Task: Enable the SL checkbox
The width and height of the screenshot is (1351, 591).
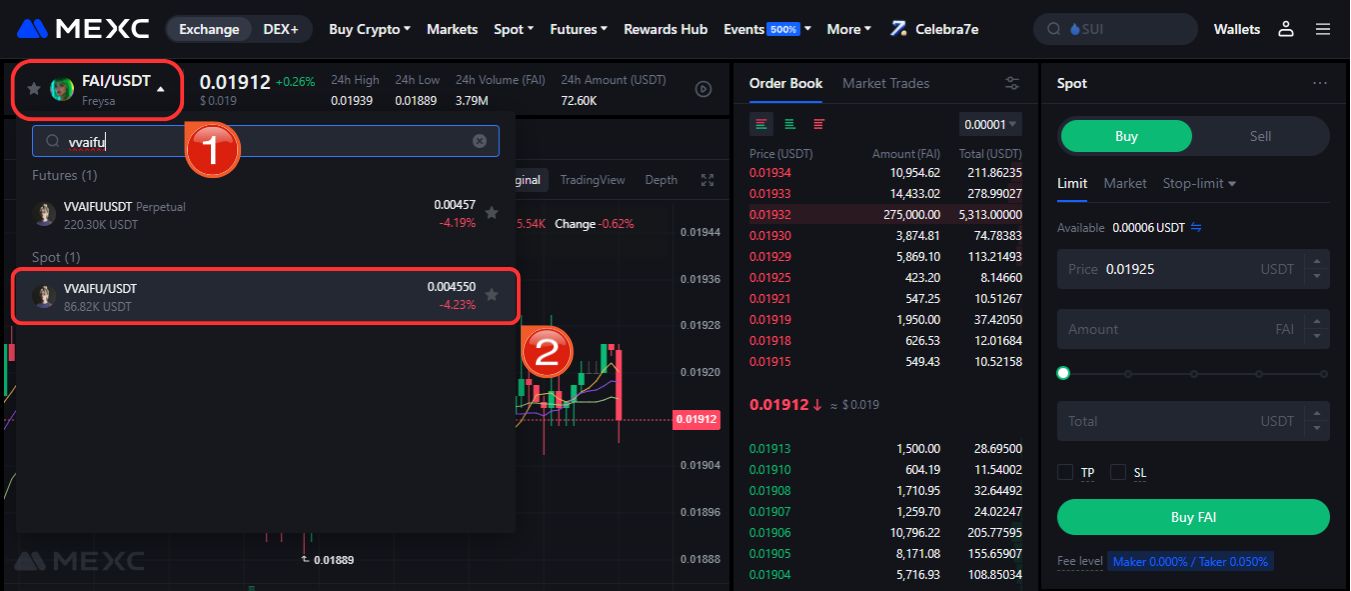Action: click(1118, 472)
